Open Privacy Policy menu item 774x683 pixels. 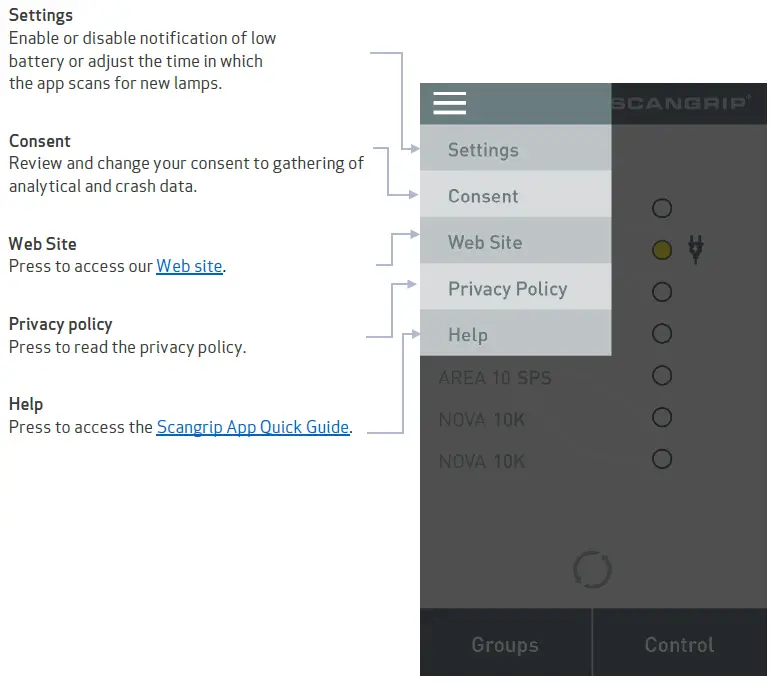coord(515,287)
